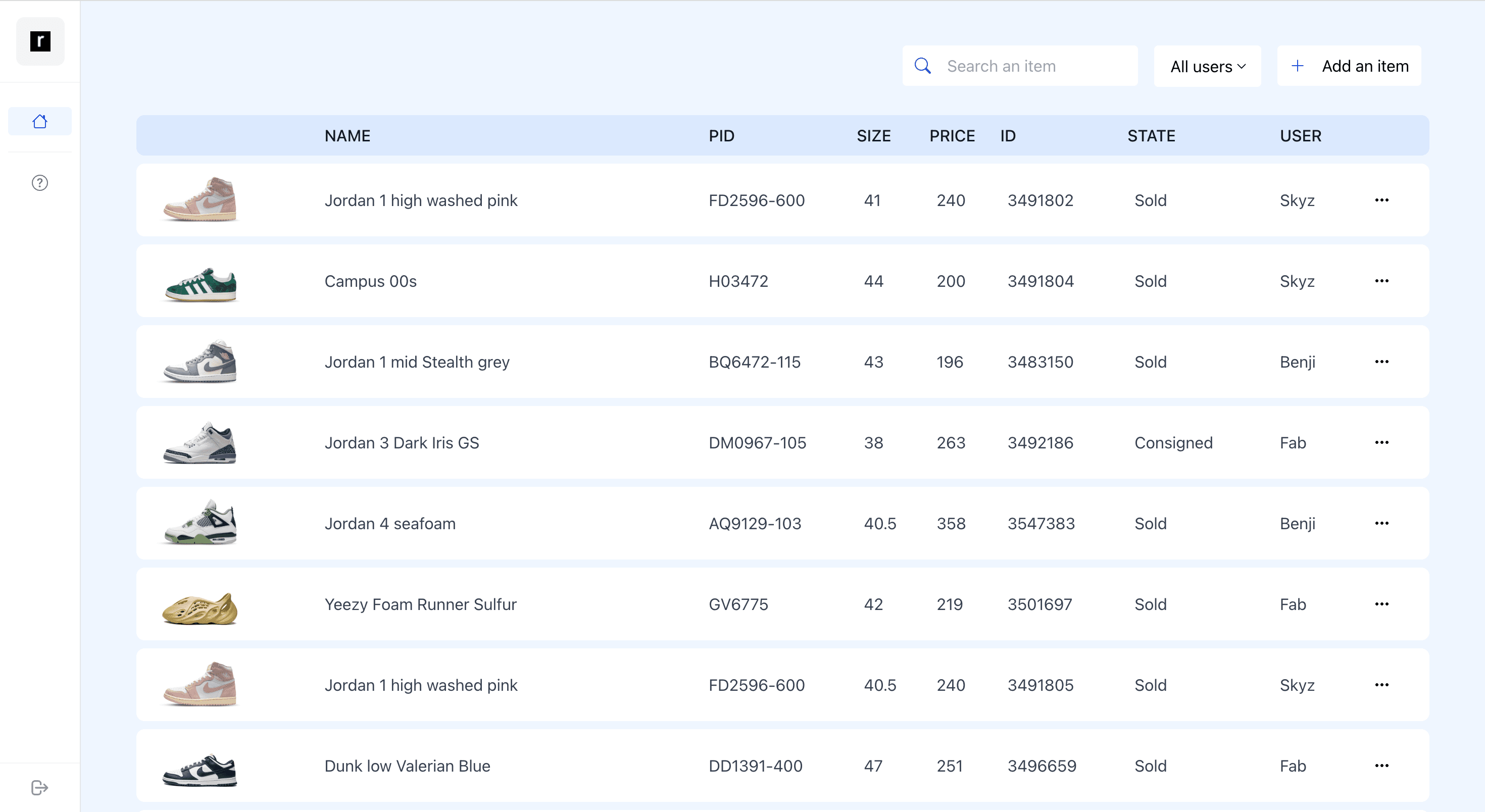Open three-dot menu for Dunk low Valerian Blue
The height and width of the screenshot is (812, 1485).
tap(1381, 766)
